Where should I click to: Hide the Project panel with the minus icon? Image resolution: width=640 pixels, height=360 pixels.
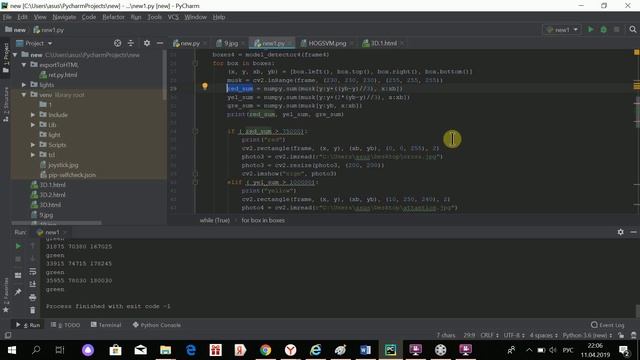tap(160, 43)
